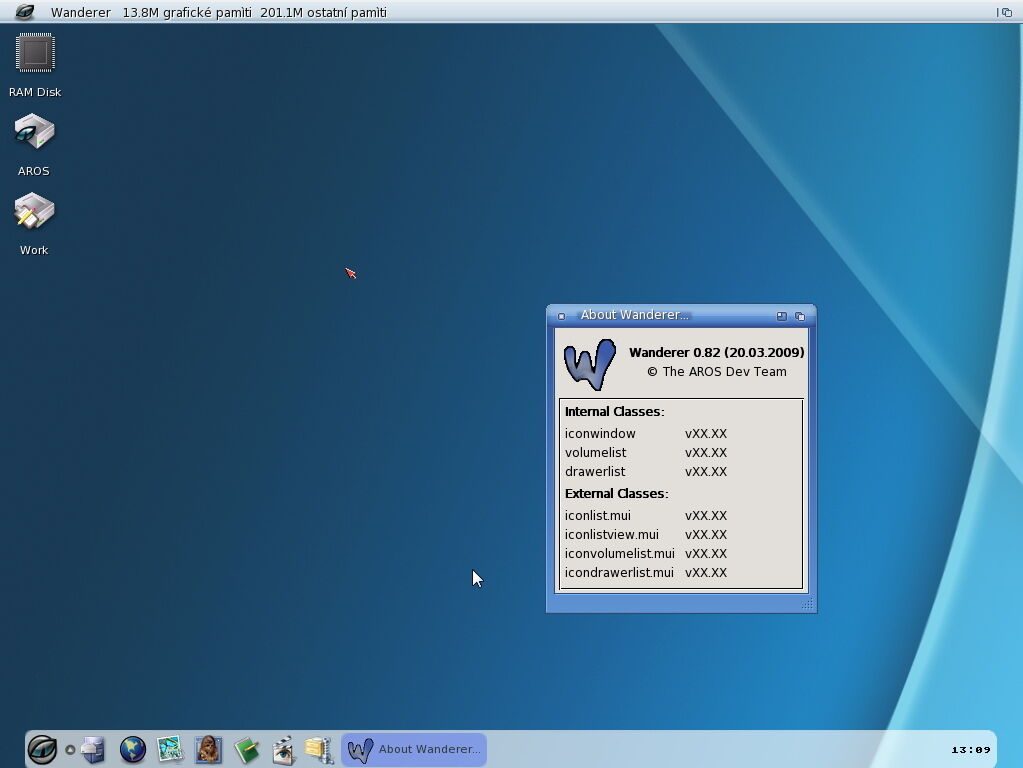Launch the globe web browser from dock
1023x768 pixels.
[132, 749]
